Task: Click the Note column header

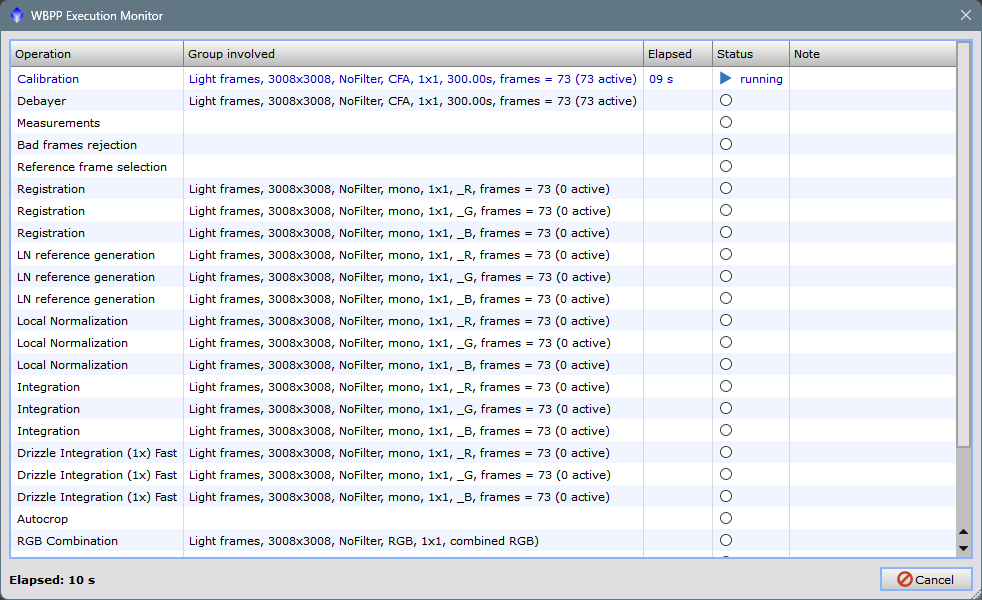Action: point(872,54)
